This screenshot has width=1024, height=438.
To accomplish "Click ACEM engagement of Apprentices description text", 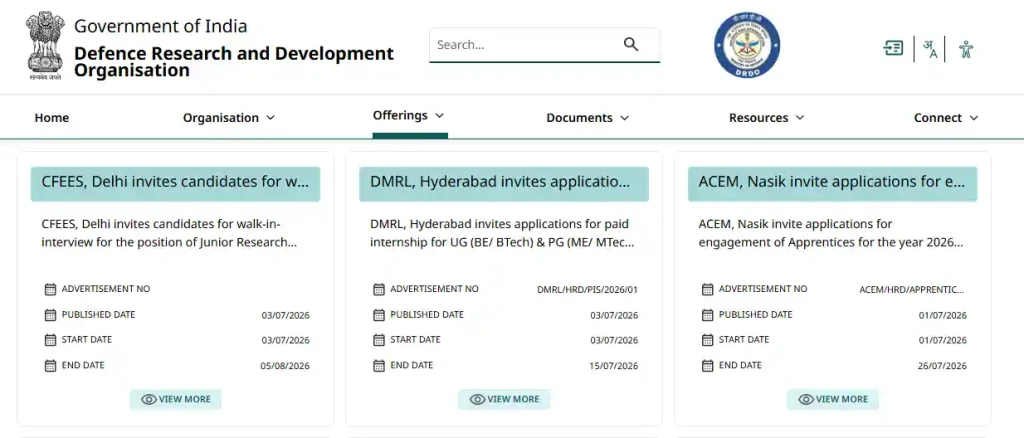I will click(831, 233).
